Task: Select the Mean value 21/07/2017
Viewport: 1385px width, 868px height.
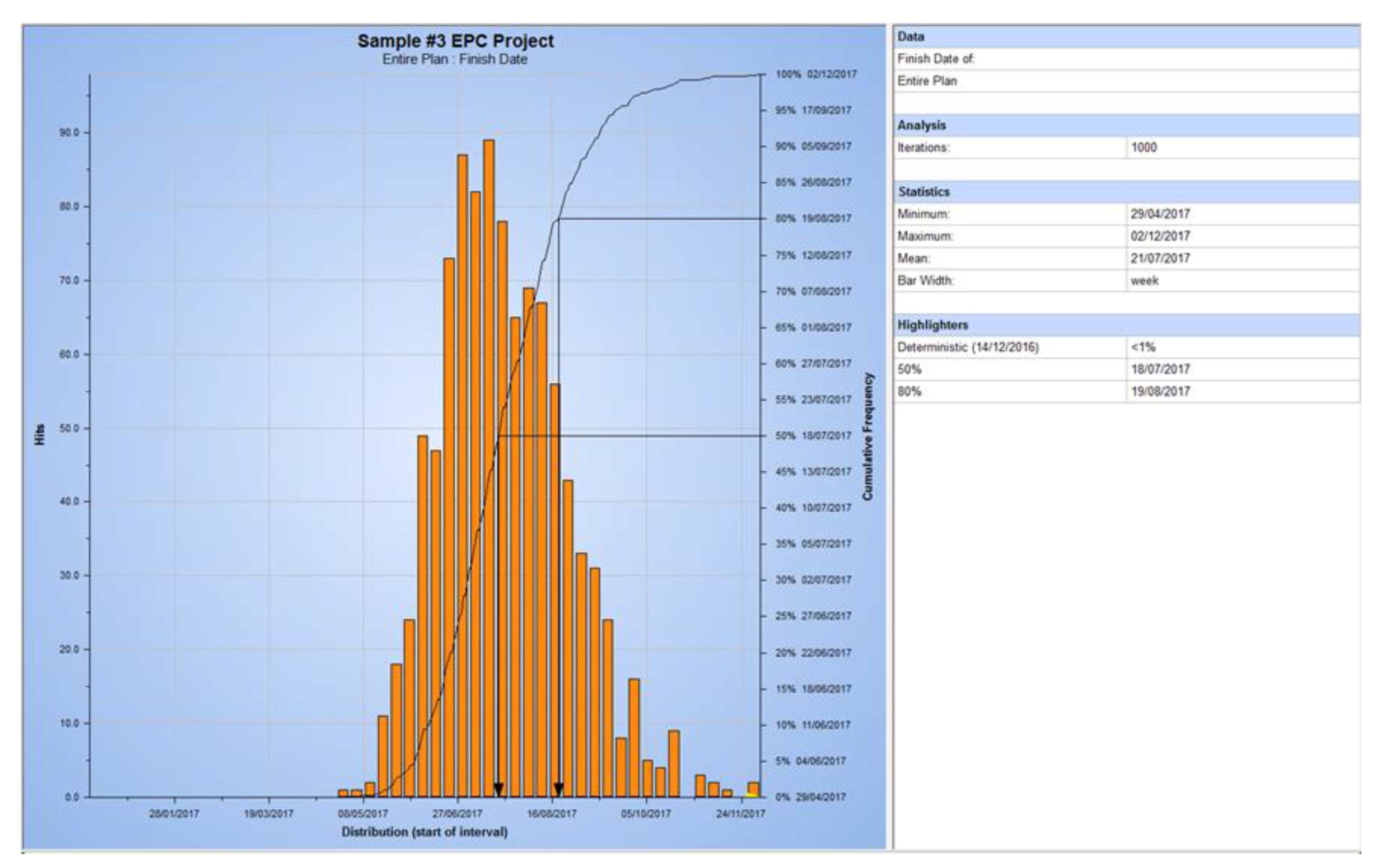Action: click(x=1160, y=258)
